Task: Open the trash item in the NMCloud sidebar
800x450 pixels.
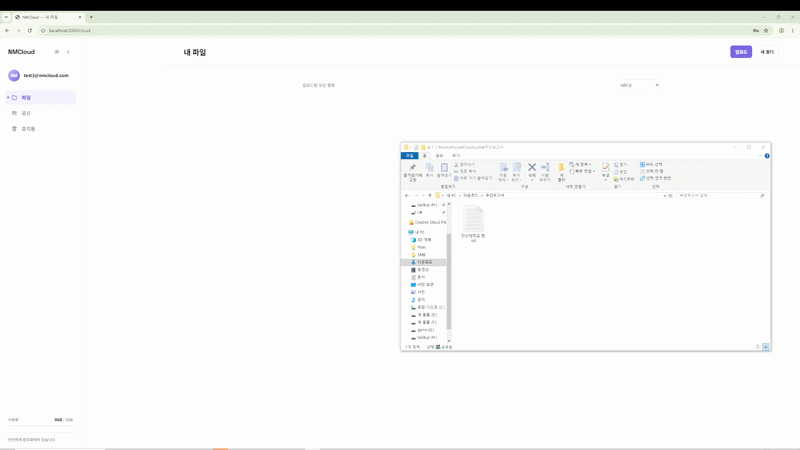Action: (40, 129)
